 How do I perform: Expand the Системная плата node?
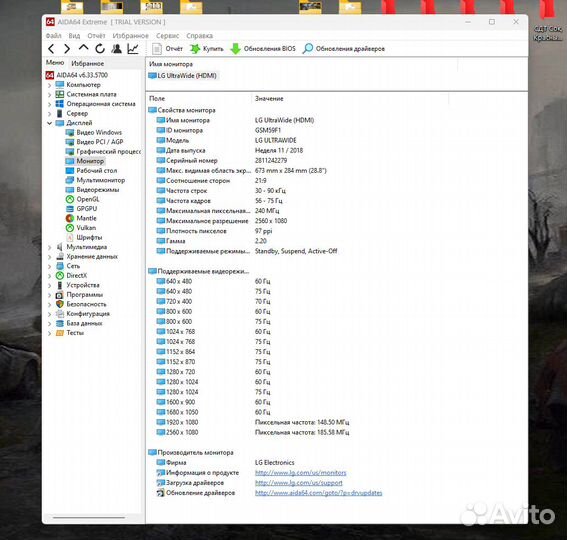click(50, 94)
